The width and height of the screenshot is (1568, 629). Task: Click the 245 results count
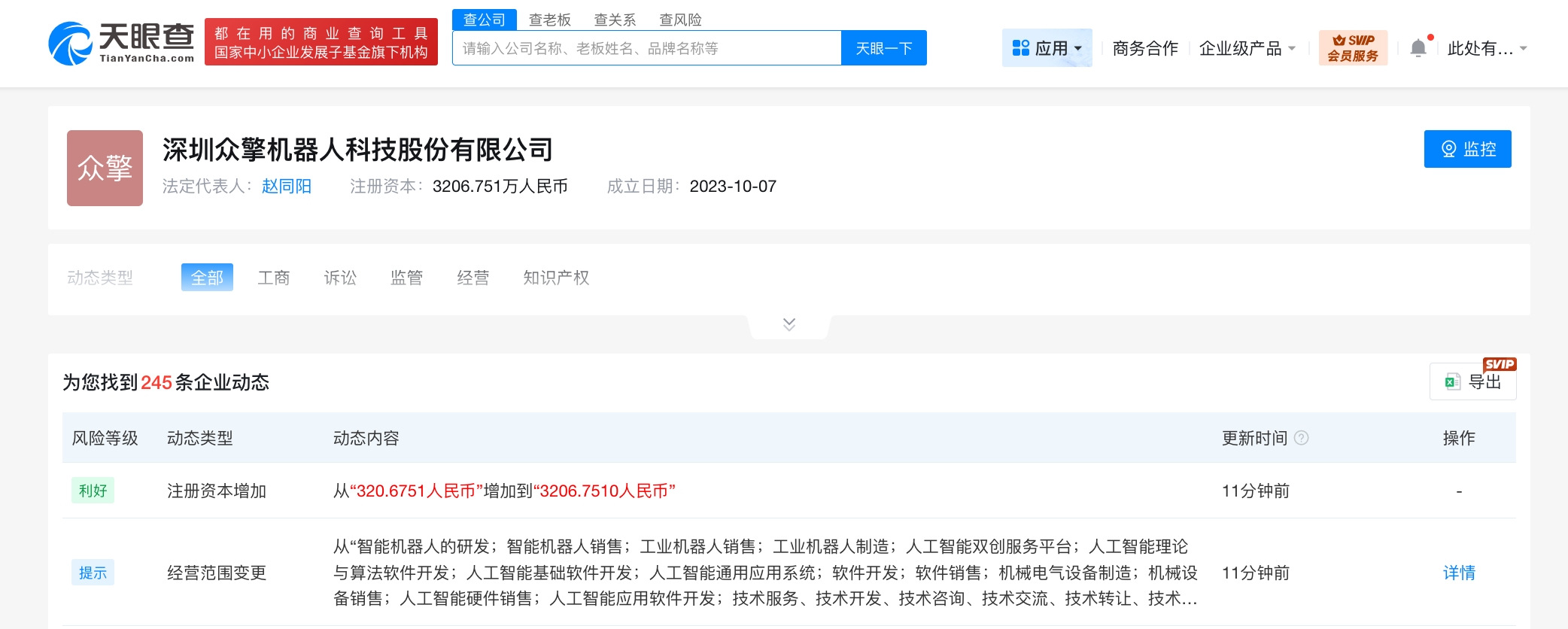coord(156,382)
